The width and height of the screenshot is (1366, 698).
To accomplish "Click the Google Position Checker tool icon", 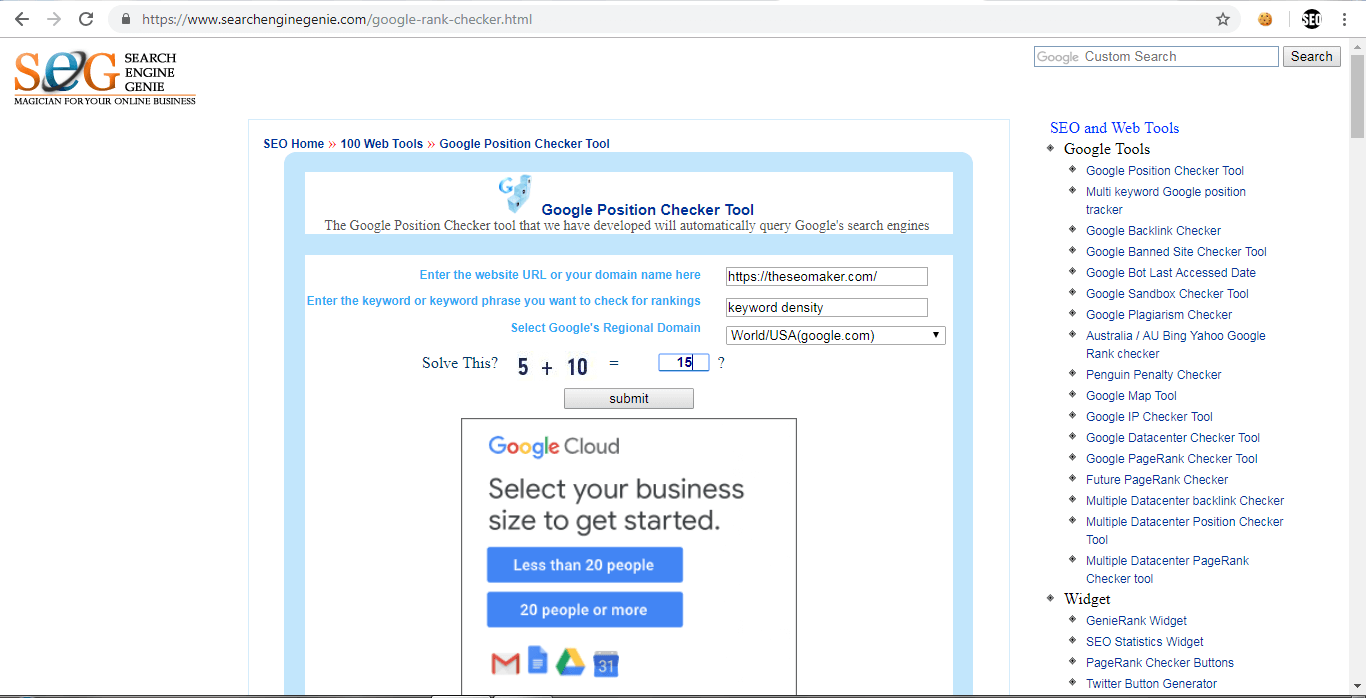I will point(515,193).
